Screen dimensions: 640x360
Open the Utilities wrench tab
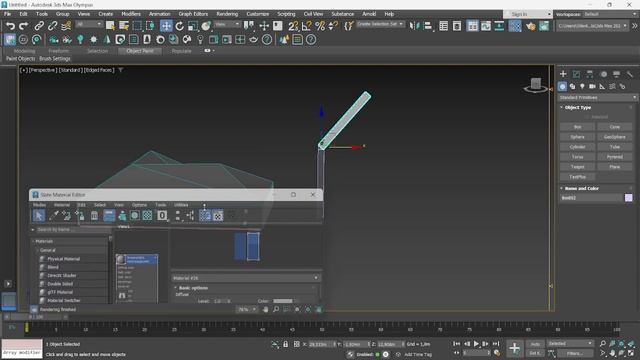(630, 74)
